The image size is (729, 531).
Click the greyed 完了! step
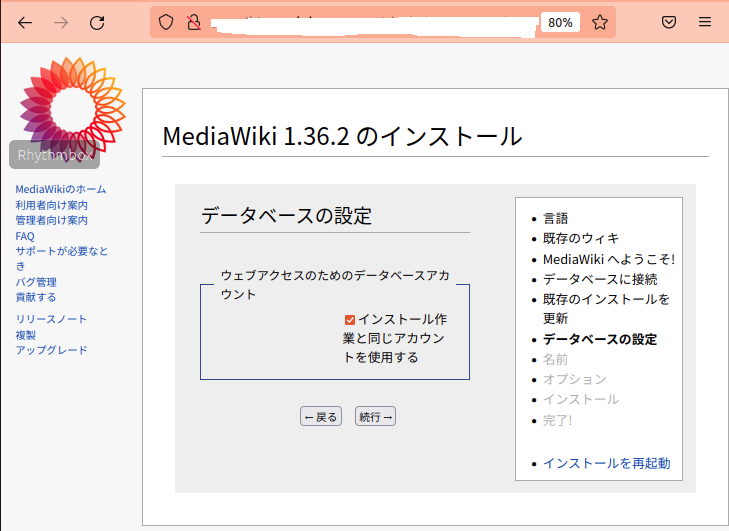coord(557,421)
